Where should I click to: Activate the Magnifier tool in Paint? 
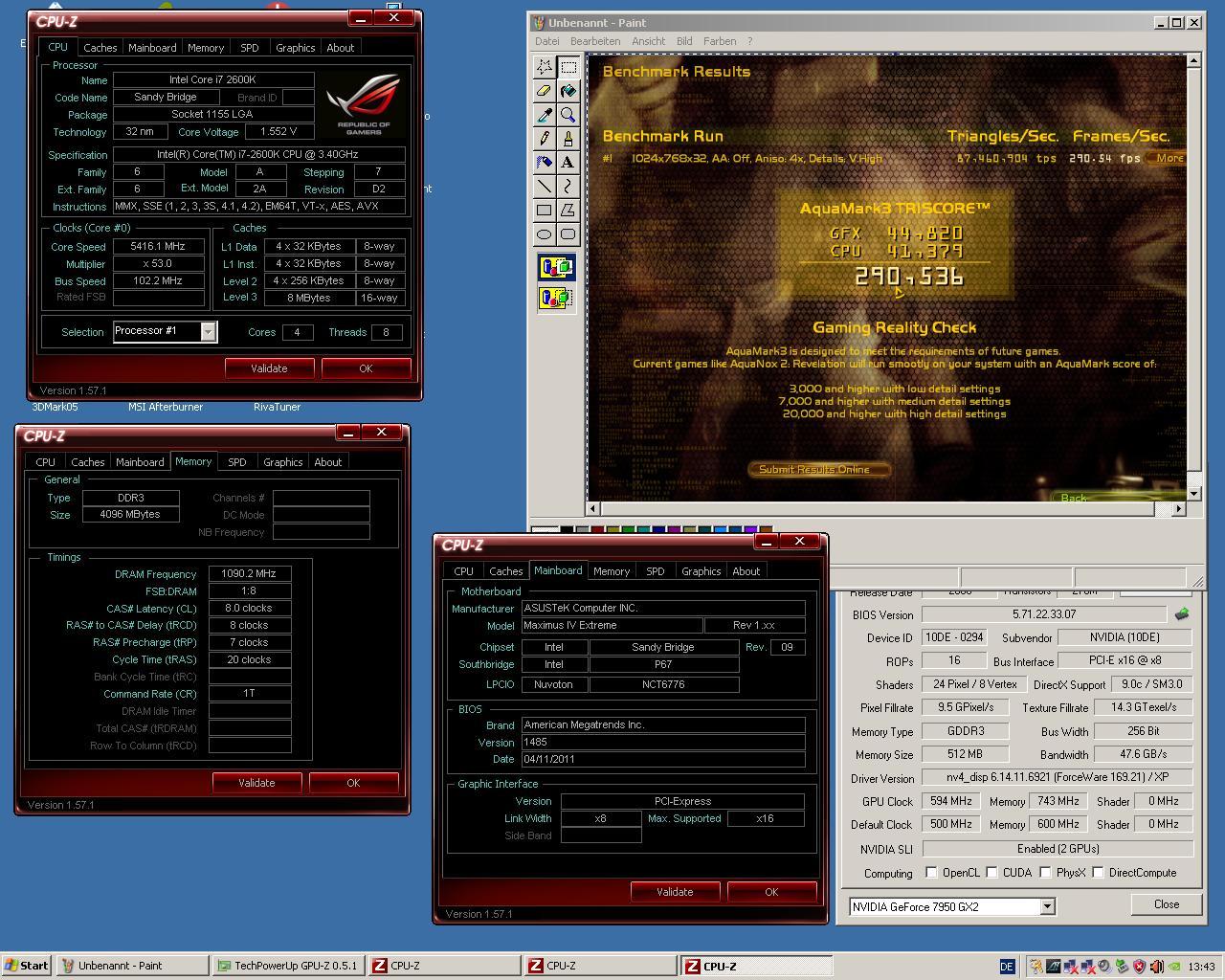[x=568, y=115]
